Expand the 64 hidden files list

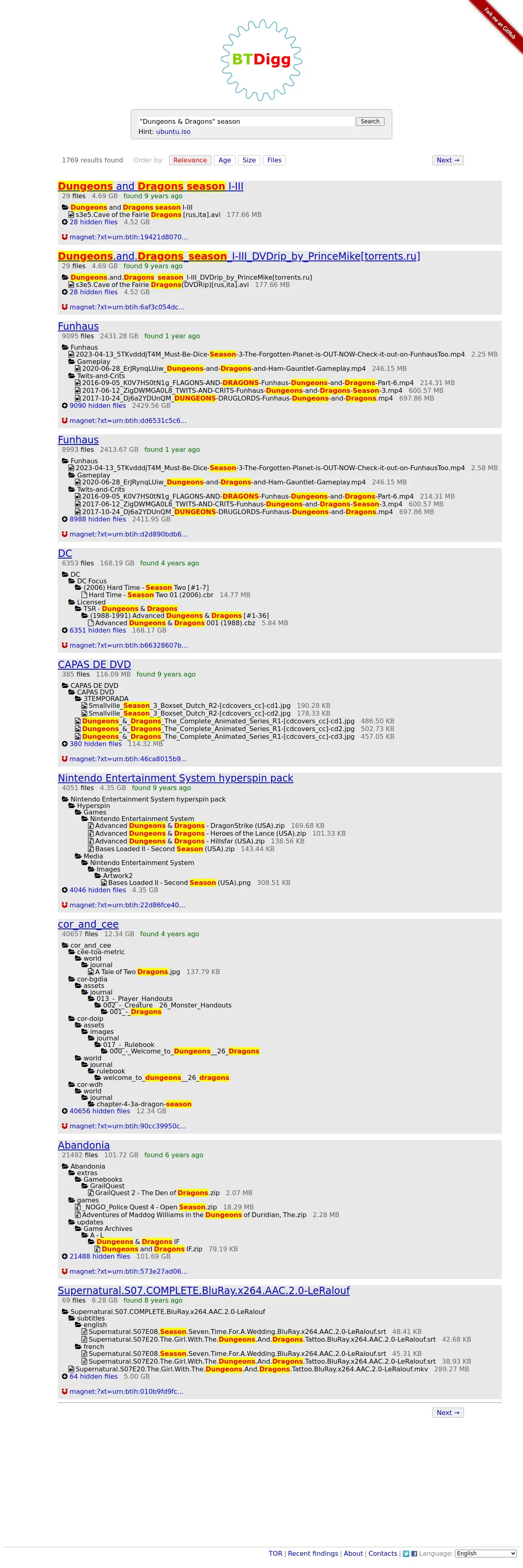point(93,1376)
